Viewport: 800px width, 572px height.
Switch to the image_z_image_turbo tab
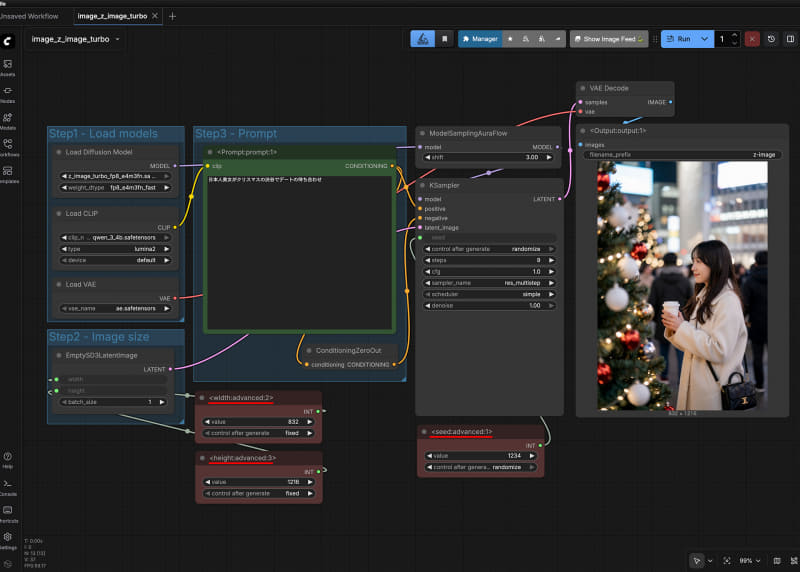click(x=112, y=16)
